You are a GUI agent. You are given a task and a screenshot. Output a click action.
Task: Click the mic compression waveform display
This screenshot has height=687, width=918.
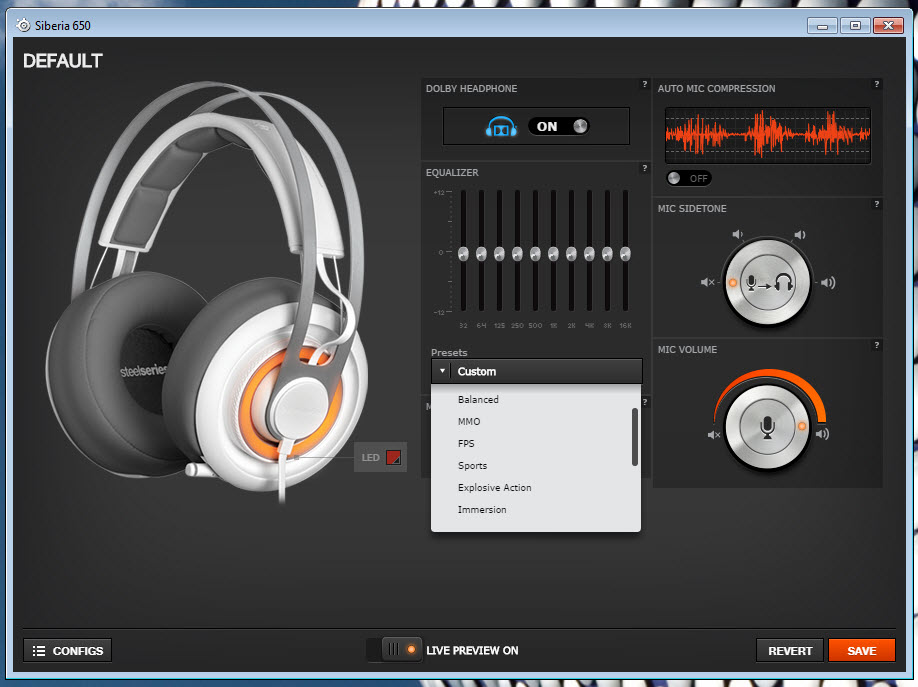[x=768, y=135]
